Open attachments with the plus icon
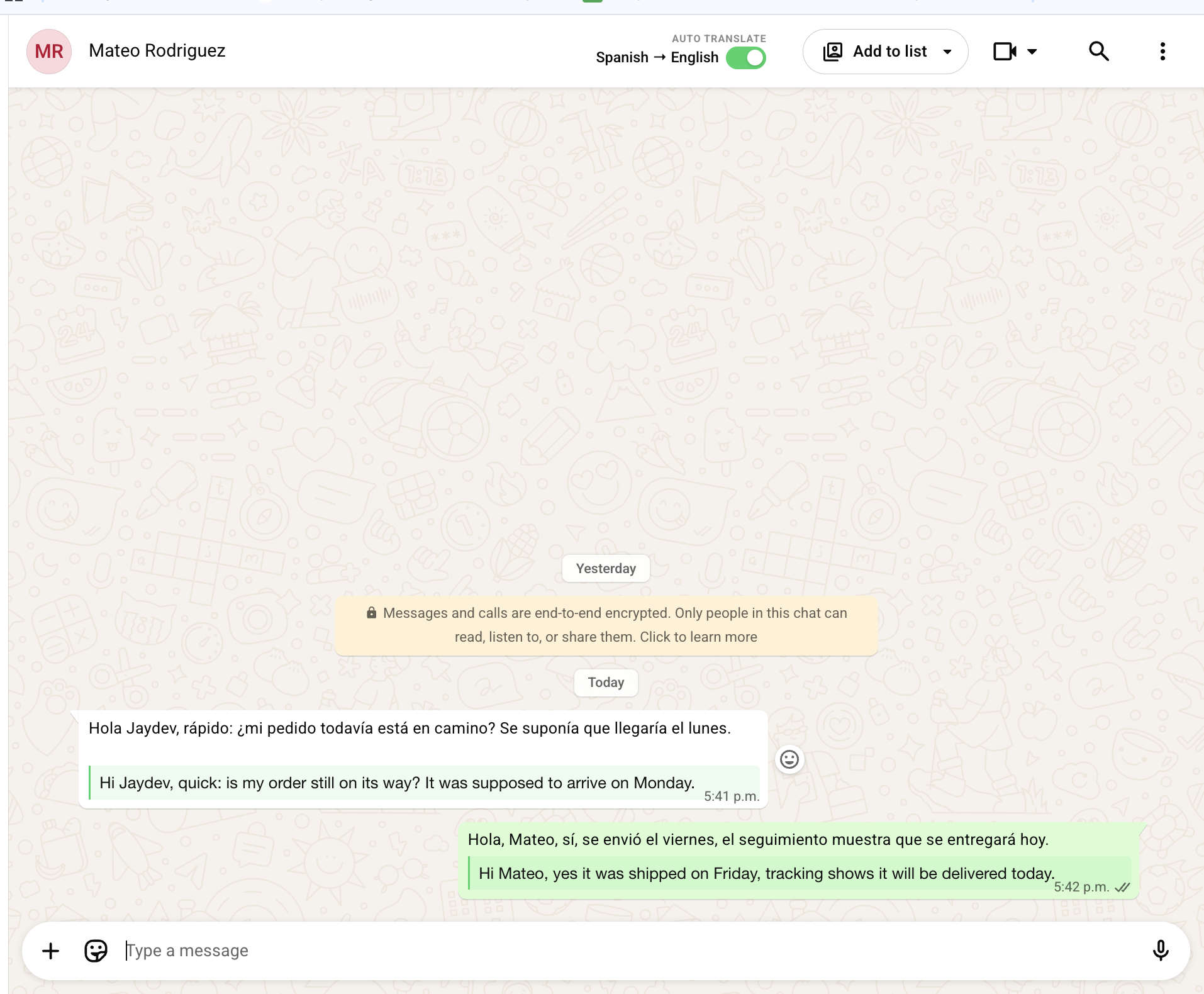 tap(50, 951)
